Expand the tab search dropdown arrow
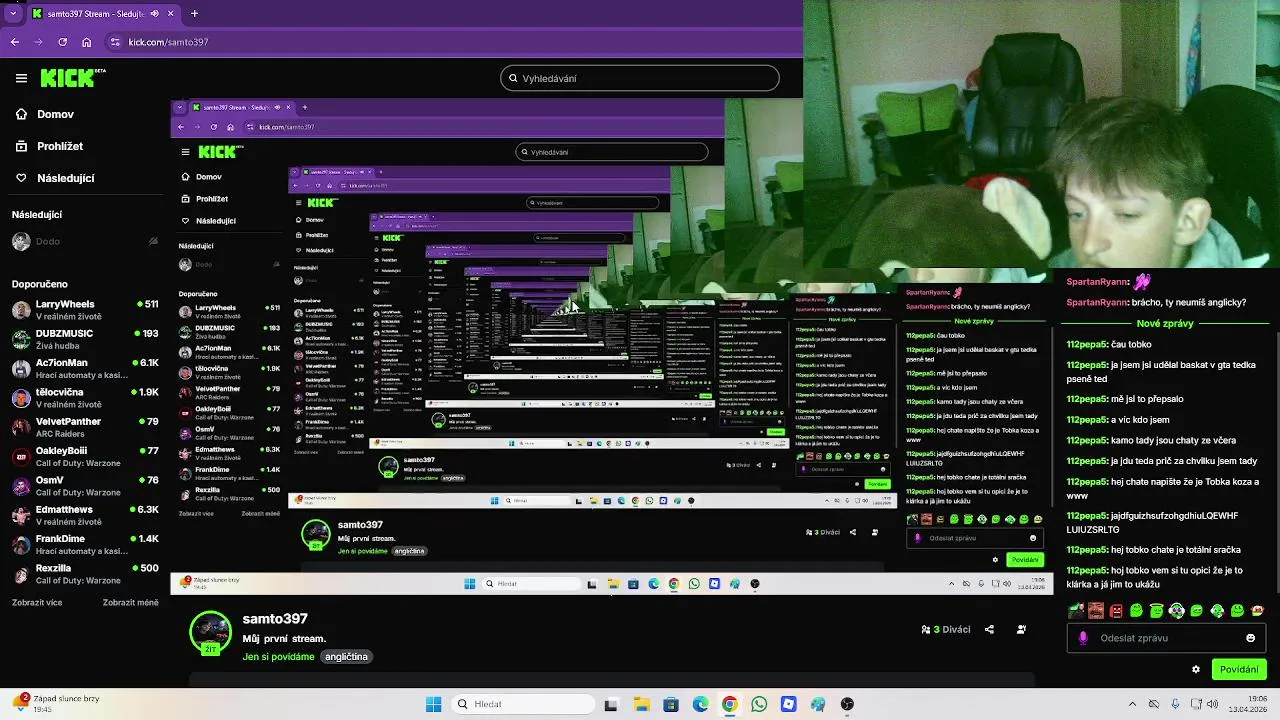Screen dimensions: 1280x720 [12, 14]
